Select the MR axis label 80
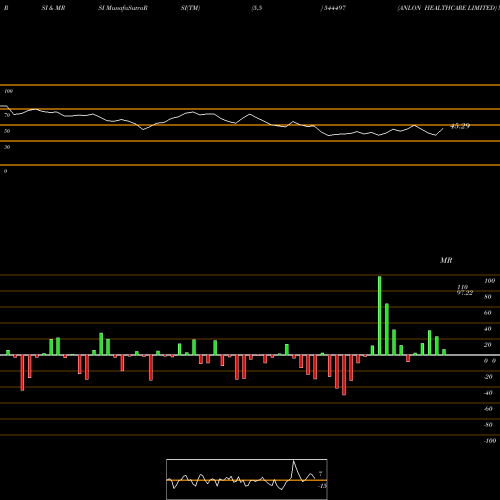The image size is (500, 500). point(488,297)
